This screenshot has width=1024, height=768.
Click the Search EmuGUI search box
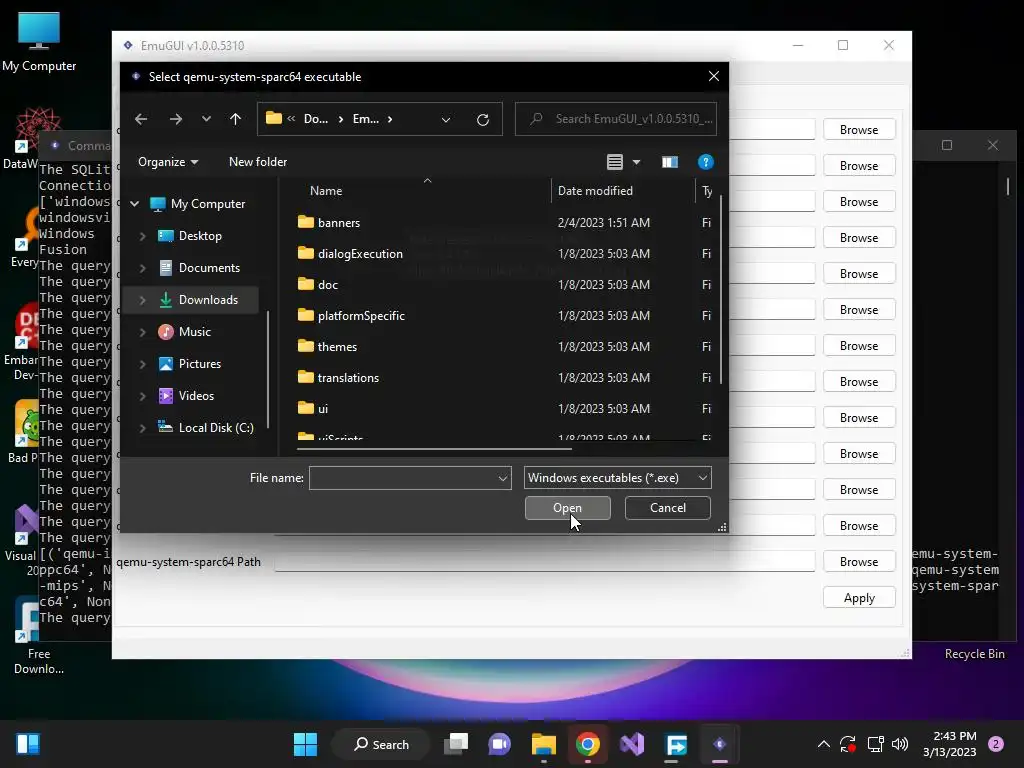point(616,119)
